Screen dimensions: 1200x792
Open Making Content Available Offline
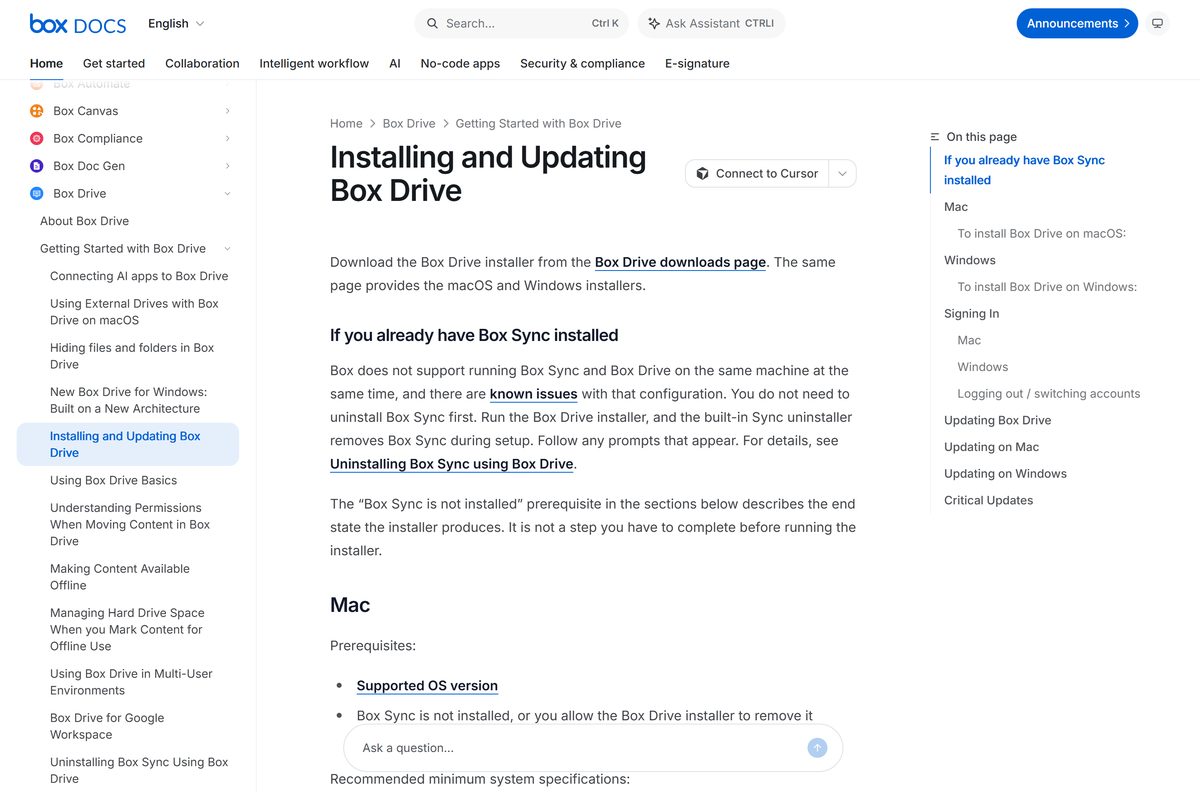pyautogui.click(x=120, y=577)
